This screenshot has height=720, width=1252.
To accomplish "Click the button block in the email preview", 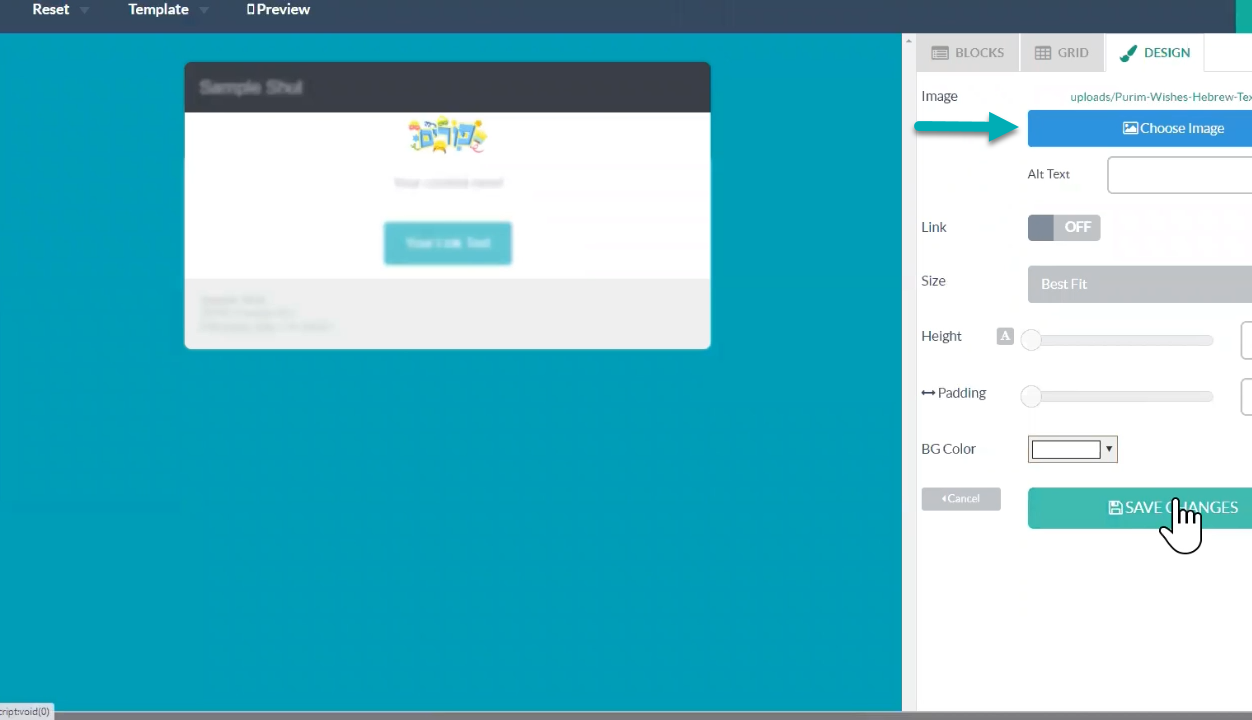I will pos(447,243).
